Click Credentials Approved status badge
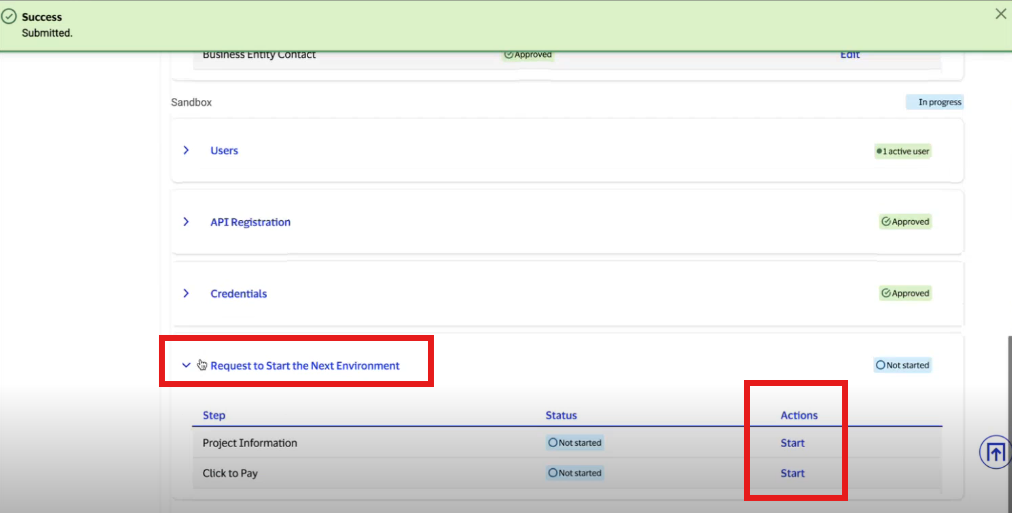 pos(905,293)
